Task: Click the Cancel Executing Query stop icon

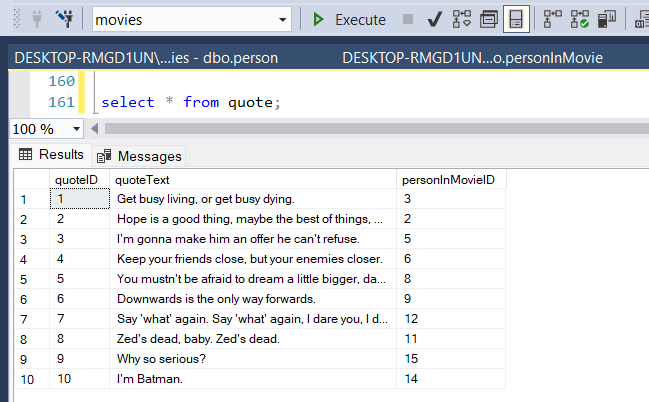Action: tap(408, 19)
